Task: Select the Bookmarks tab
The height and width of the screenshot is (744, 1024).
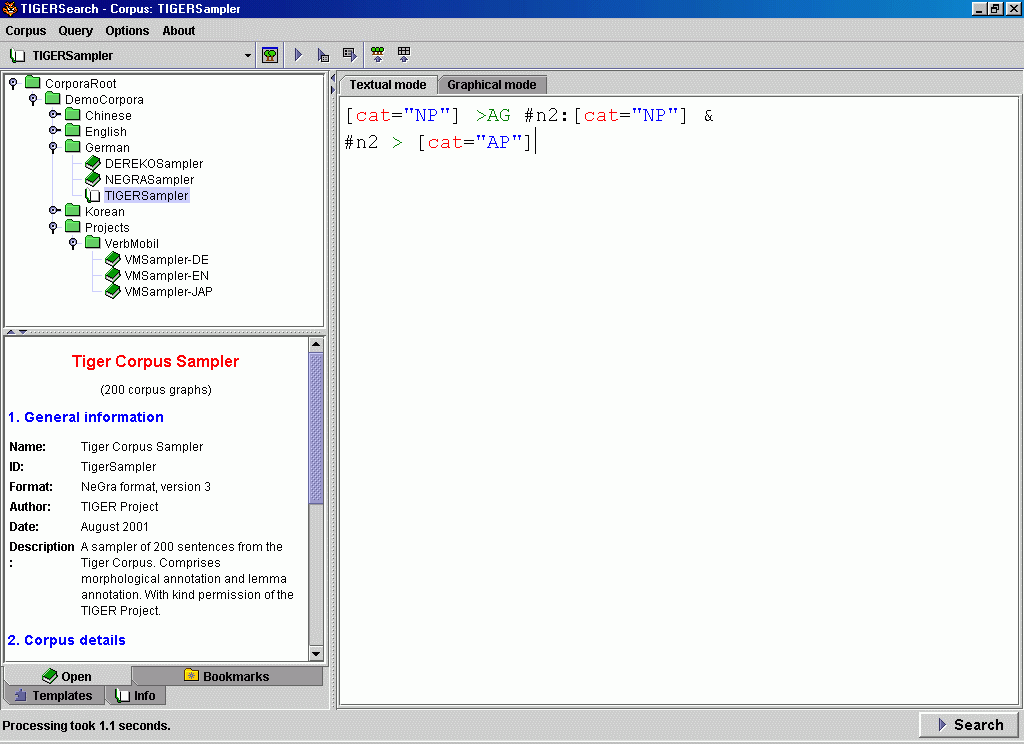Action: tap(227, 676)
